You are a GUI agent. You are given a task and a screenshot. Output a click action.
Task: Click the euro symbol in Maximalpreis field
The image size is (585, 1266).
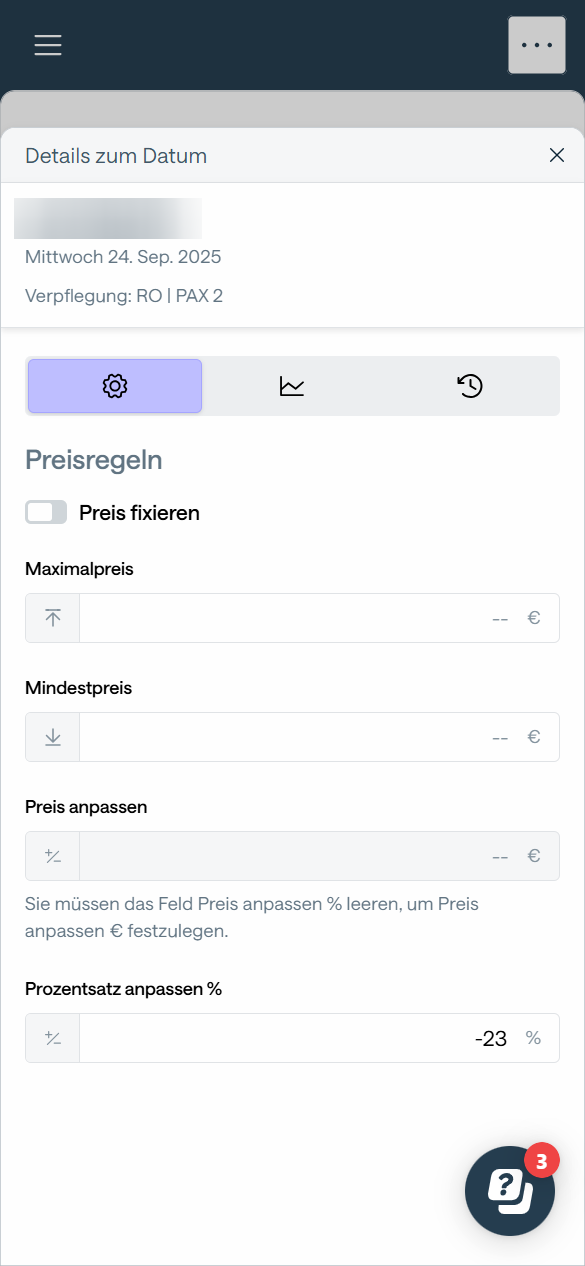pos(534,618)
